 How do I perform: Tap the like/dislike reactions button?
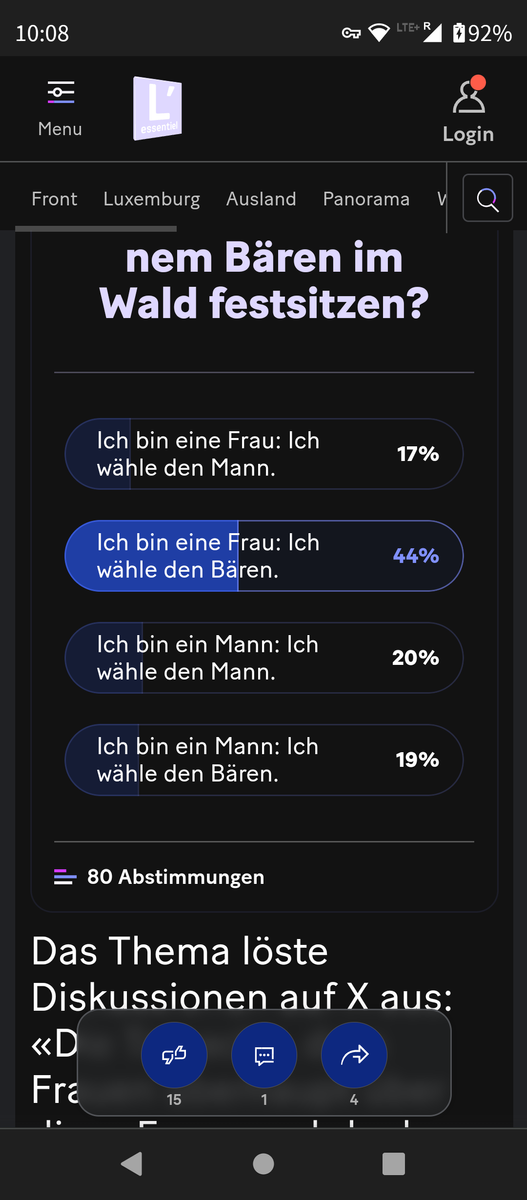[174, 1055]
